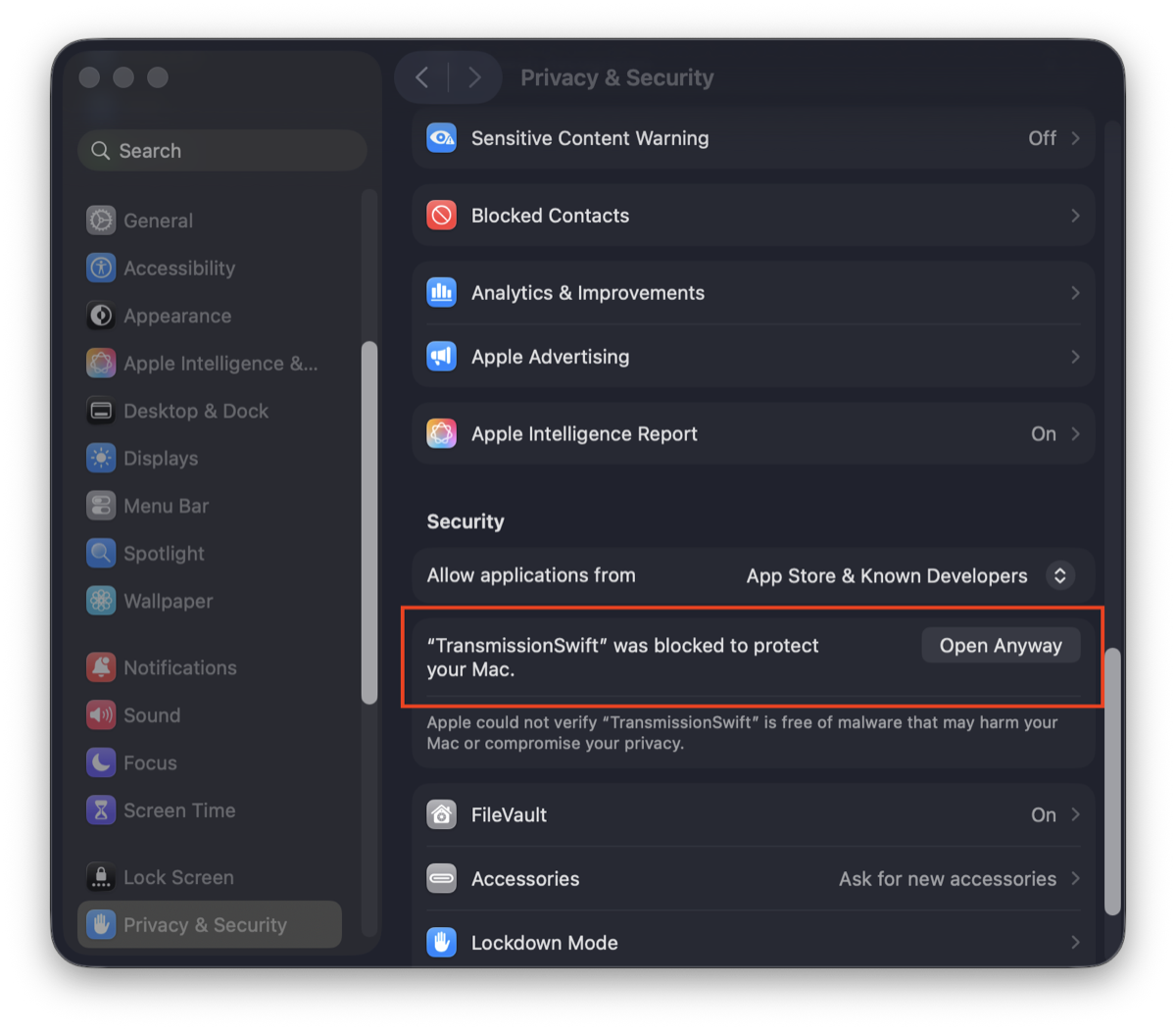The height and width of the screenshot is (1030, 1176).
Task: Click the Spotlight magnifier icon in sidebar
Action: click(x=101, y=554)
